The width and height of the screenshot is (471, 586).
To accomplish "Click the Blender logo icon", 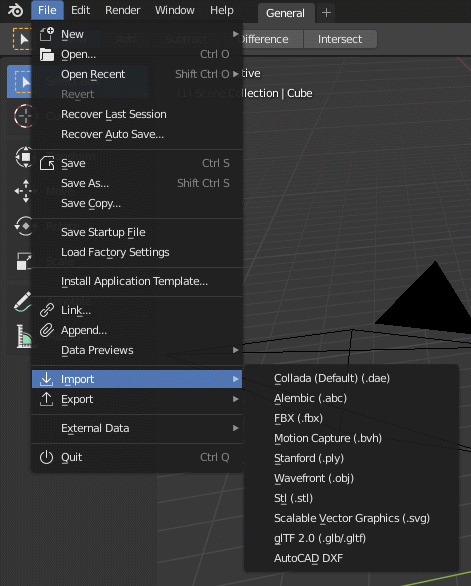I will [x=15, y=10].
